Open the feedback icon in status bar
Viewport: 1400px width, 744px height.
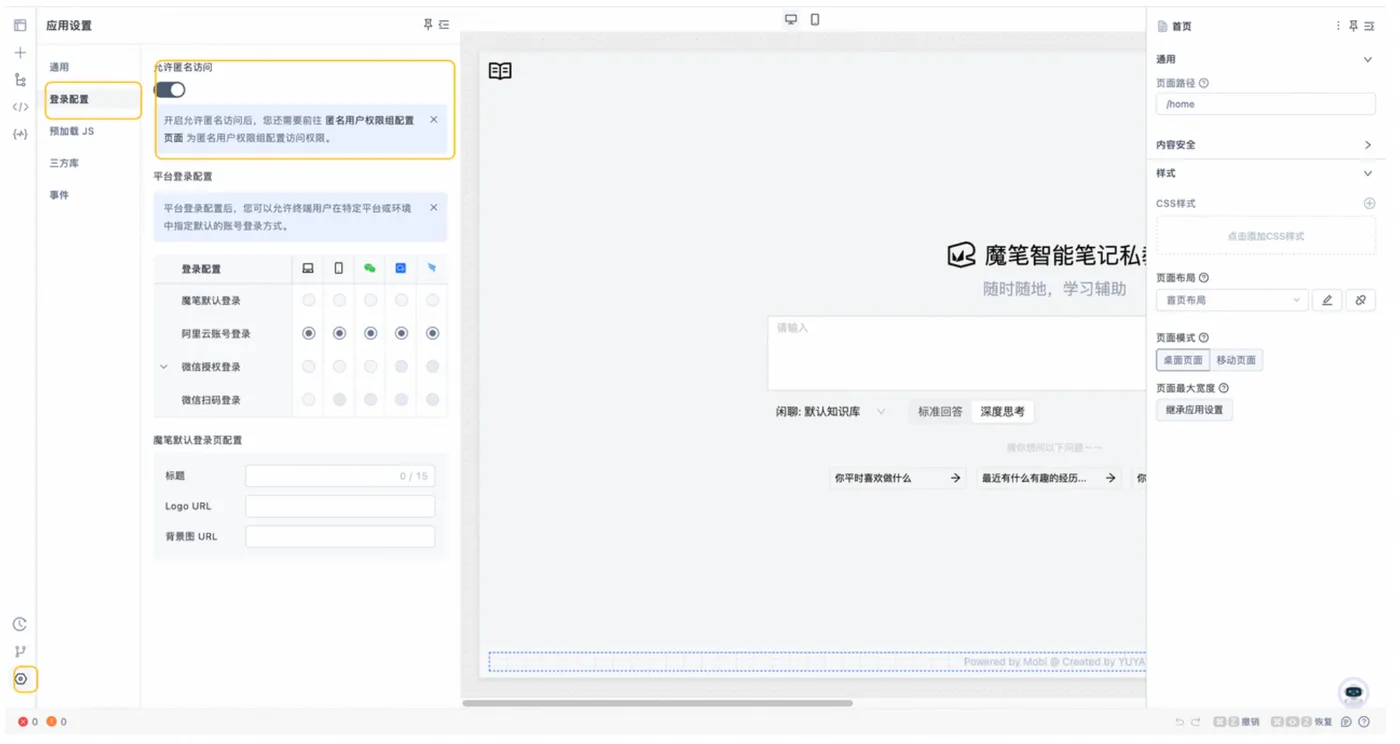click(x=1347, y=722)
